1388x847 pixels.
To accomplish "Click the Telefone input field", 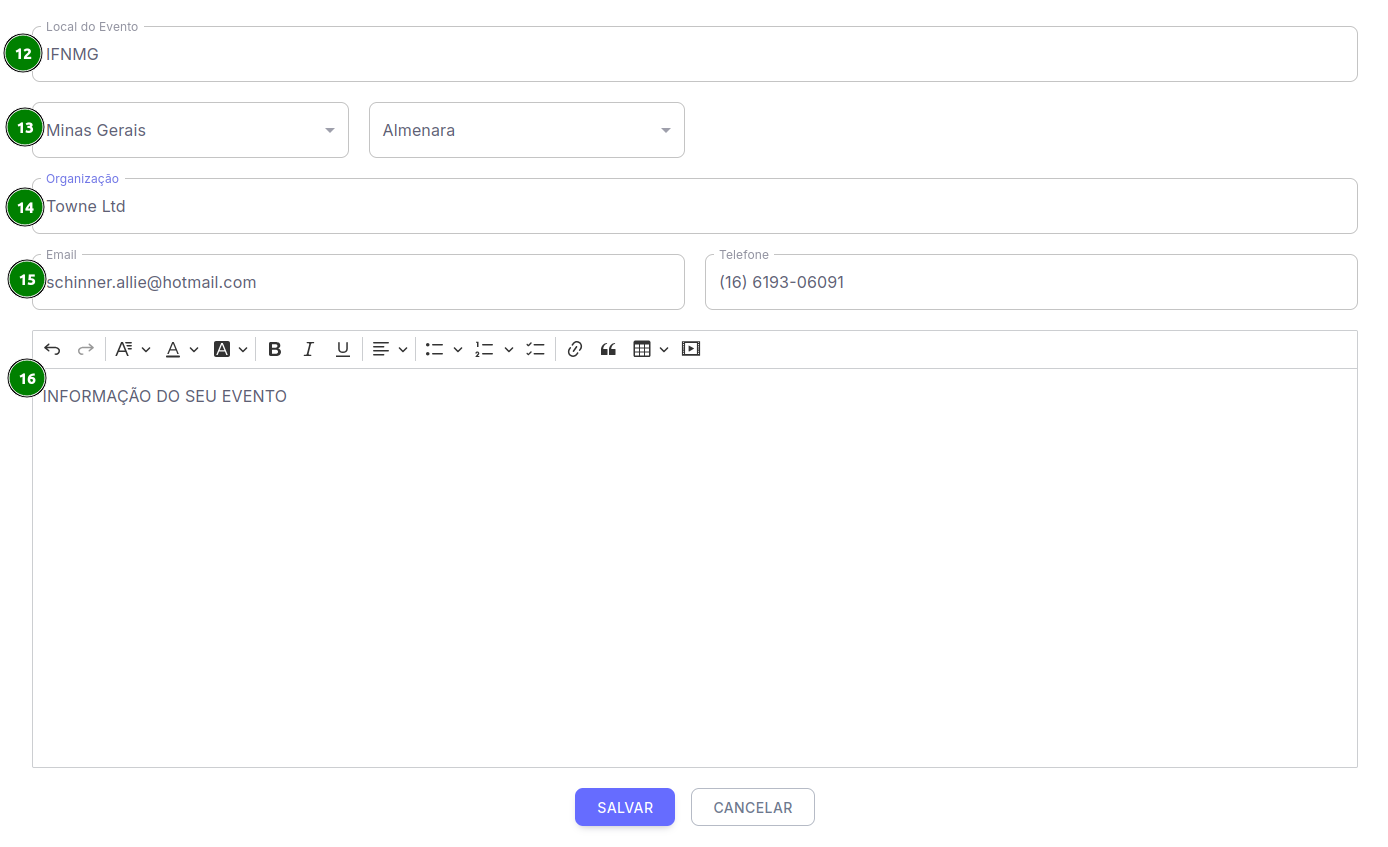I will tap(1030, 283).
